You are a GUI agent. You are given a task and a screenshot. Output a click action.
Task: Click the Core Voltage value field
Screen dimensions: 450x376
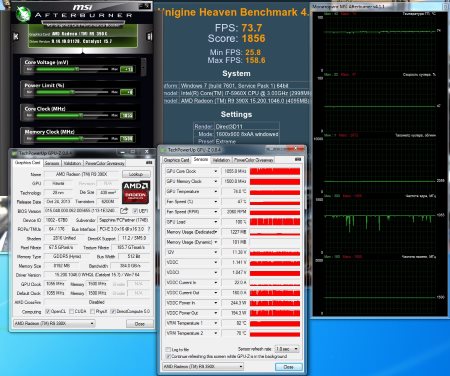click(127, 69)
